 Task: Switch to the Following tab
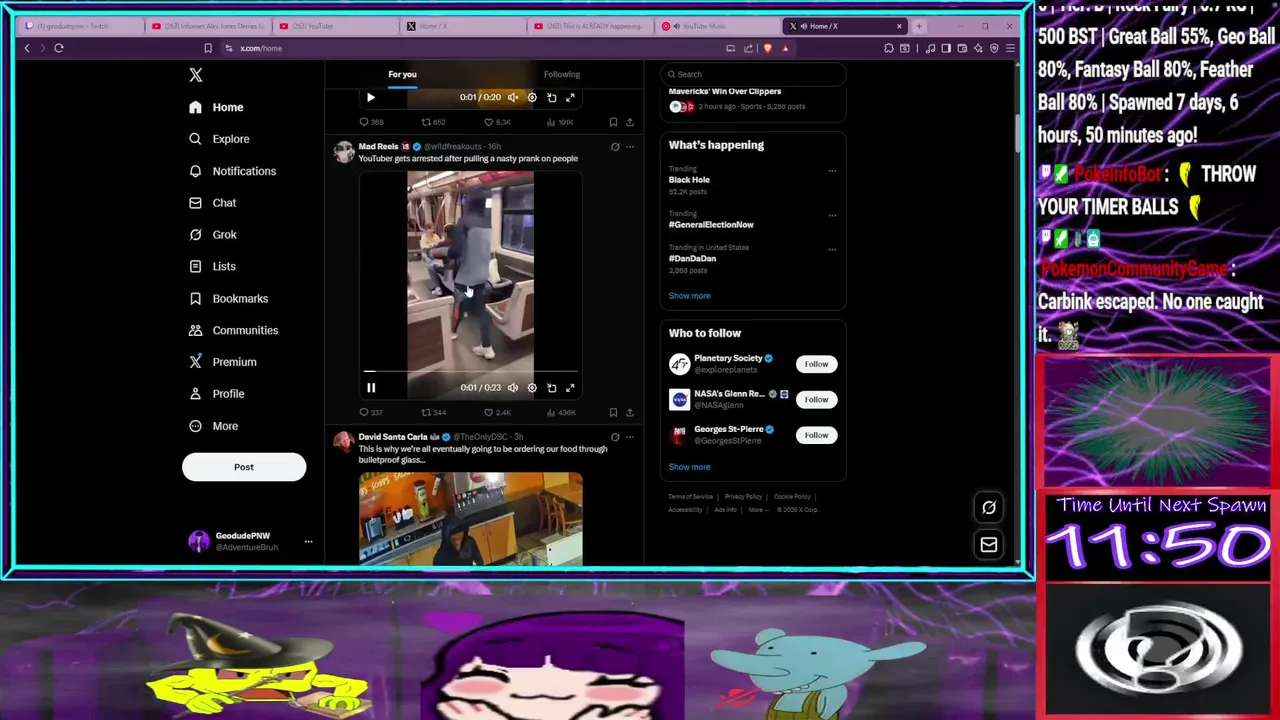tap(562, 74)
